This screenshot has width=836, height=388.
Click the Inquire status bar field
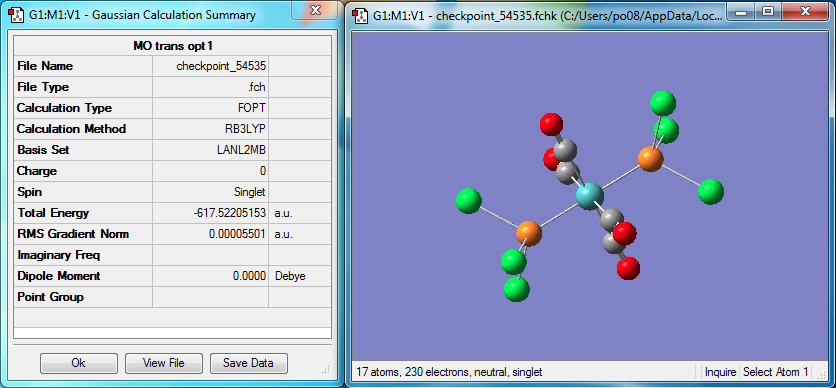click(720, 371)
